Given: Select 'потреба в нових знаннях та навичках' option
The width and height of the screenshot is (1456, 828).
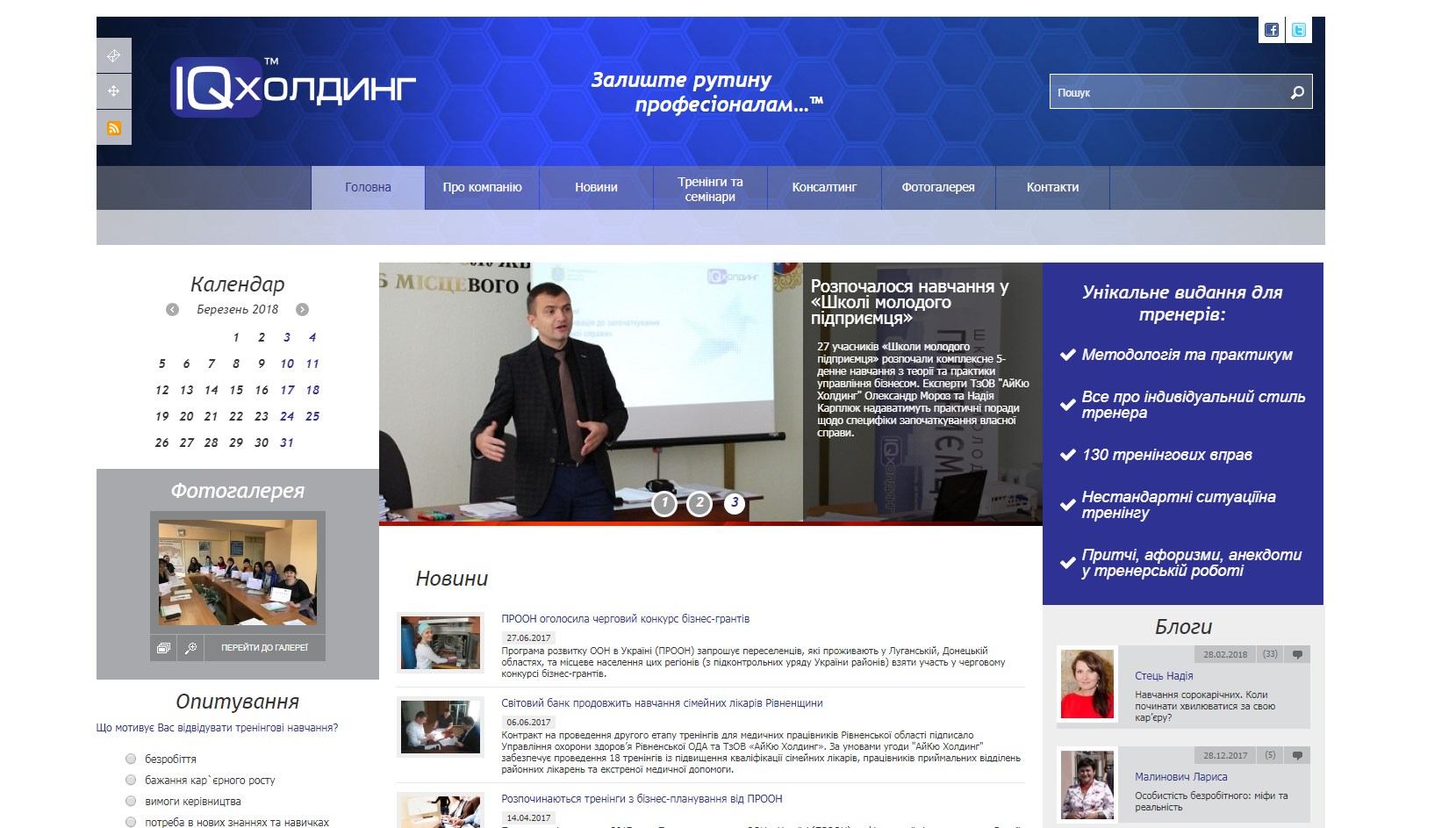Looking at the screenshot, I should pos(131,822).
